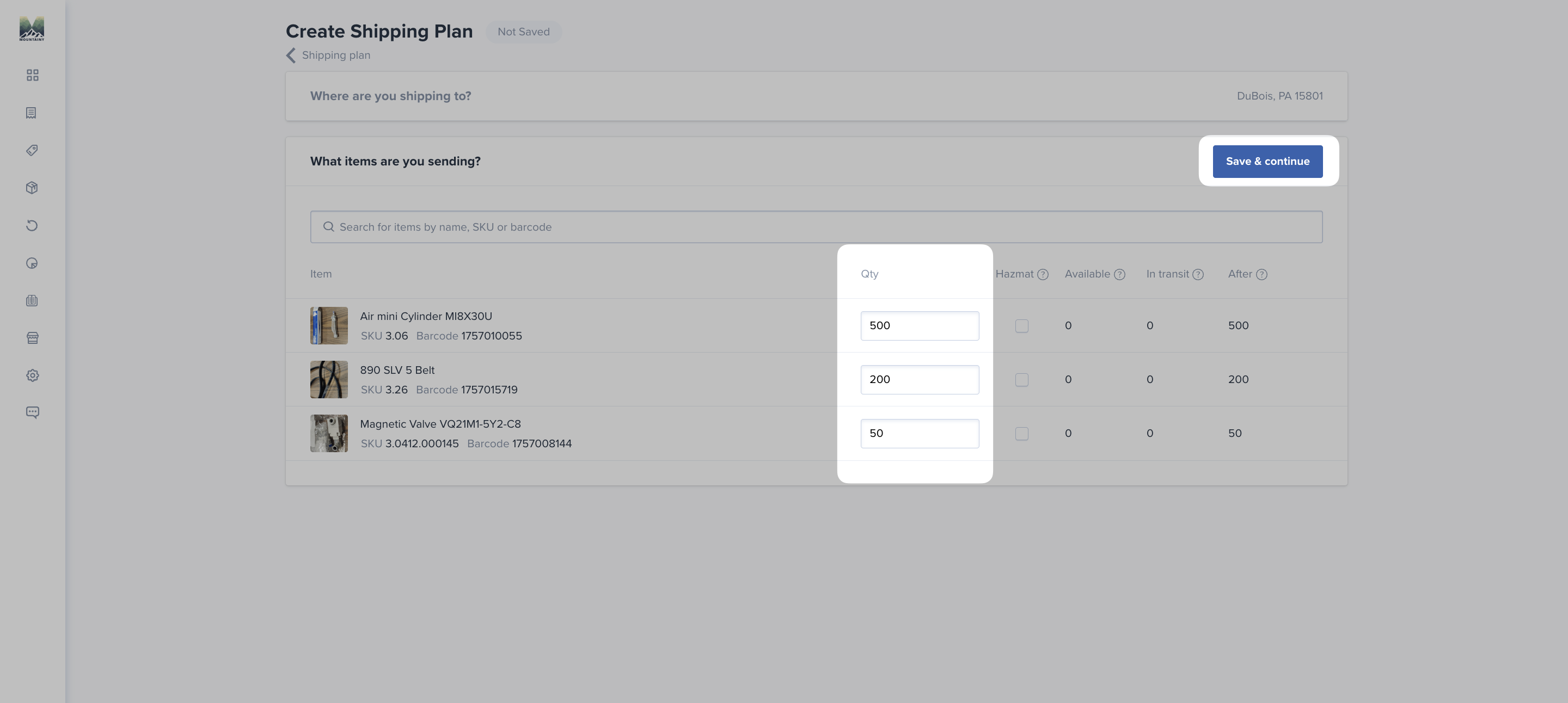Open the orders receipt icon in sidebar

(x=31, y=113)
